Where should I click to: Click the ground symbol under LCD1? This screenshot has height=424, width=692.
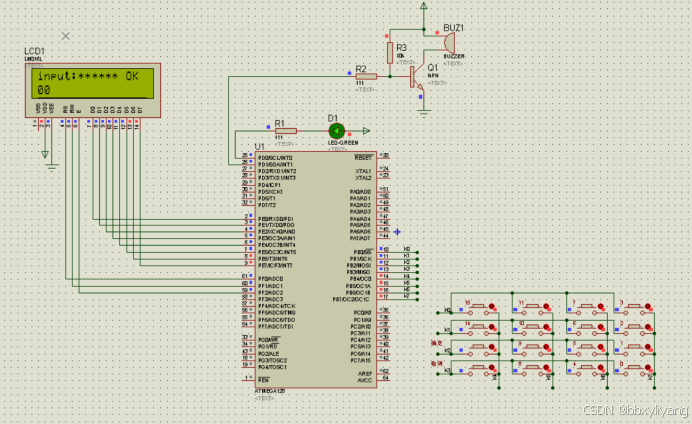(x=52, y=167)
